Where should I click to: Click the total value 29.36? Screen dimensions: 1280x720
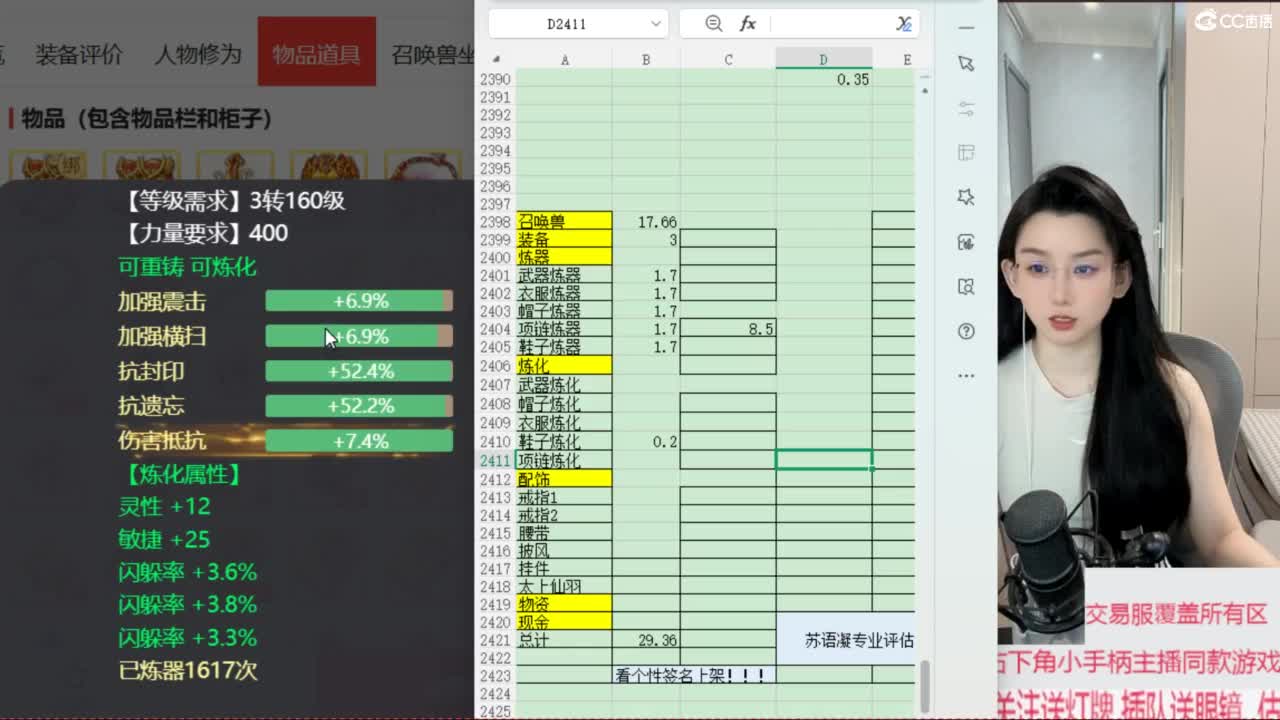(x=646, y=640)
